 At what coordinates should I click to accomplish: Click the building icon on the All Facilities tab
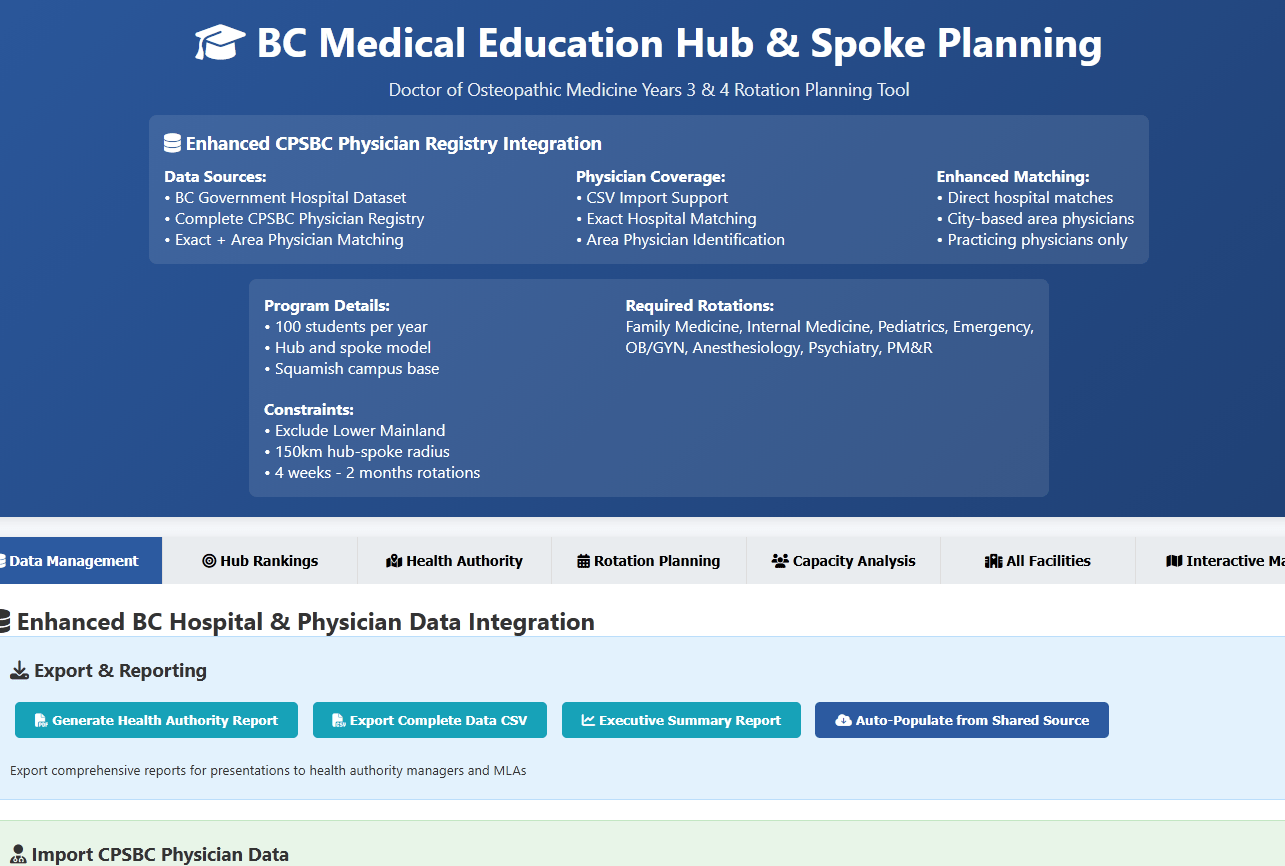[996, 560]
